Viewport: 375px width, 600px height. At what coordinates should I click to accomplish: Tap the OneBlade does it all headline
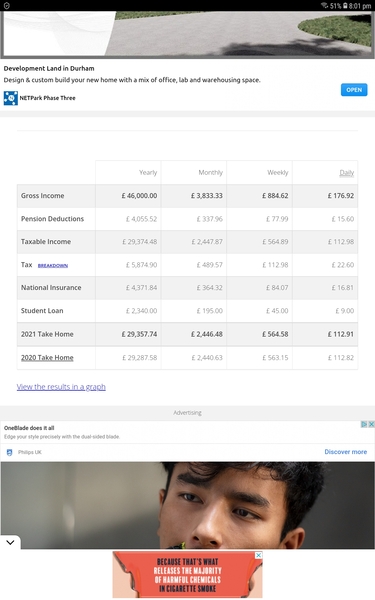click(29, 428)
